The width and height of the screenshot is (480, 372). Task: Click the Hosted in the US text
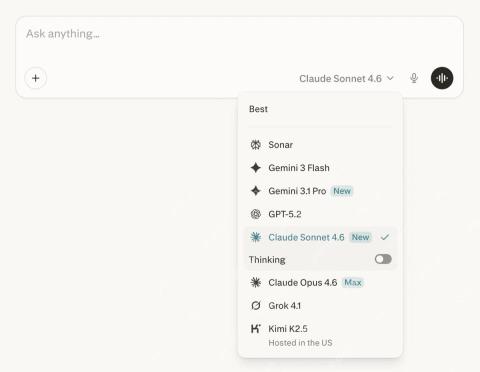tap(300, 343)
